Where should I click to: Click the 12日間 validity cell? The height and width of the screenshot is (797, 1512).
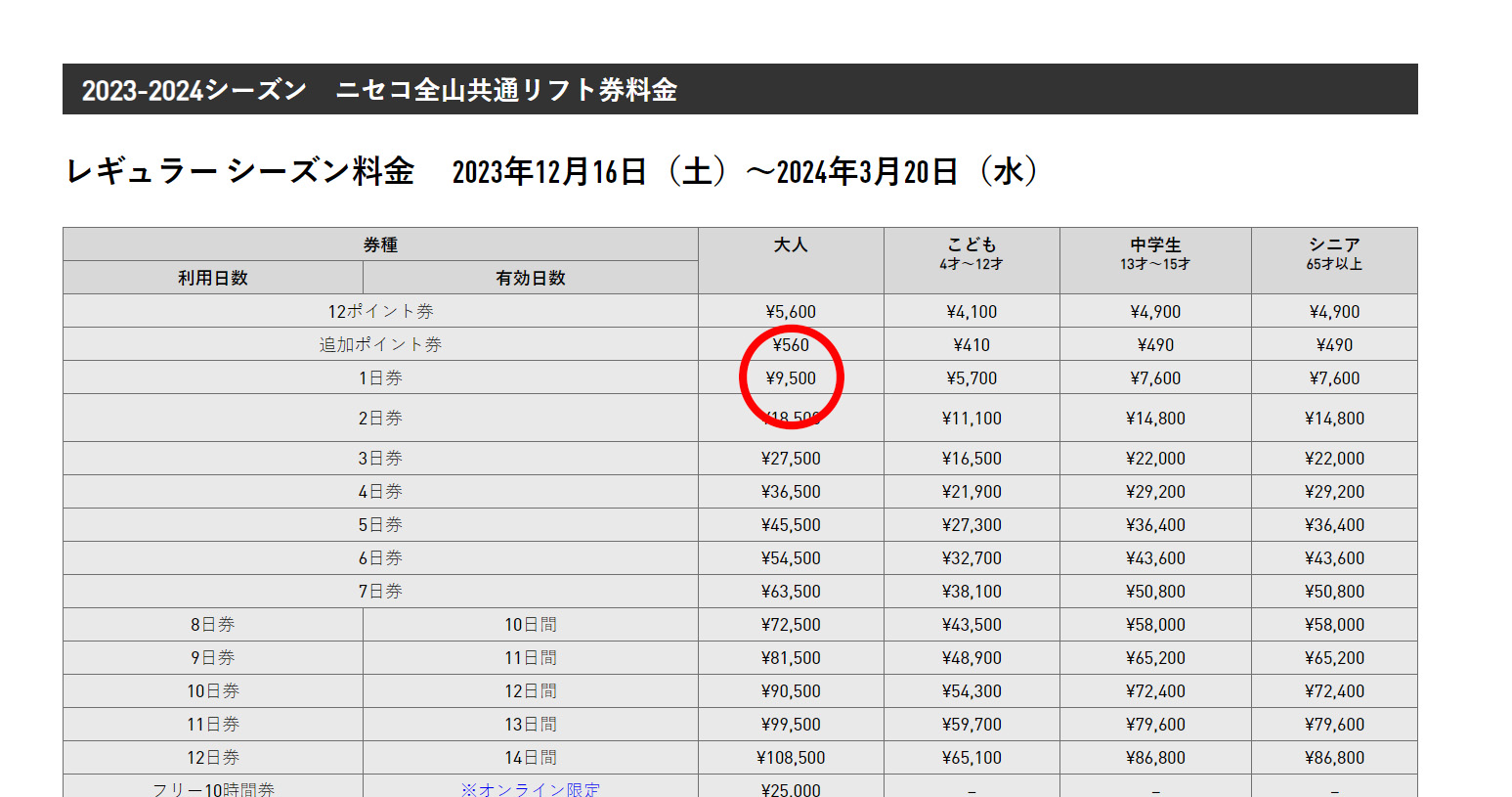point(531,690)
